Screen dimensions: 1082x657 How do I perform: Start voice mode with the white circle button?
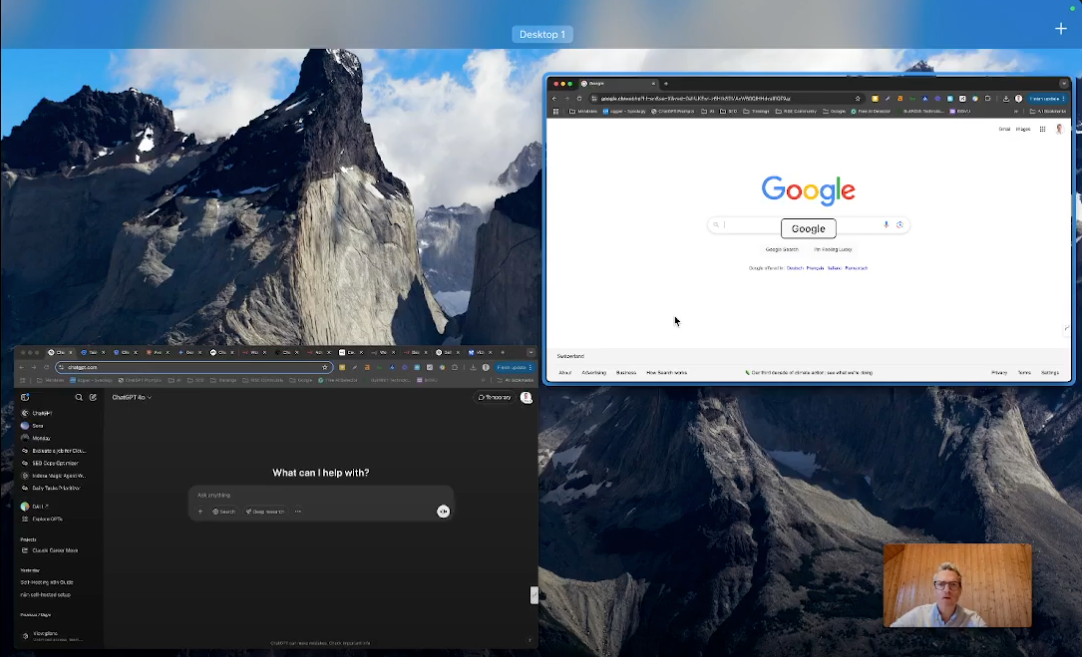[443, 511]
